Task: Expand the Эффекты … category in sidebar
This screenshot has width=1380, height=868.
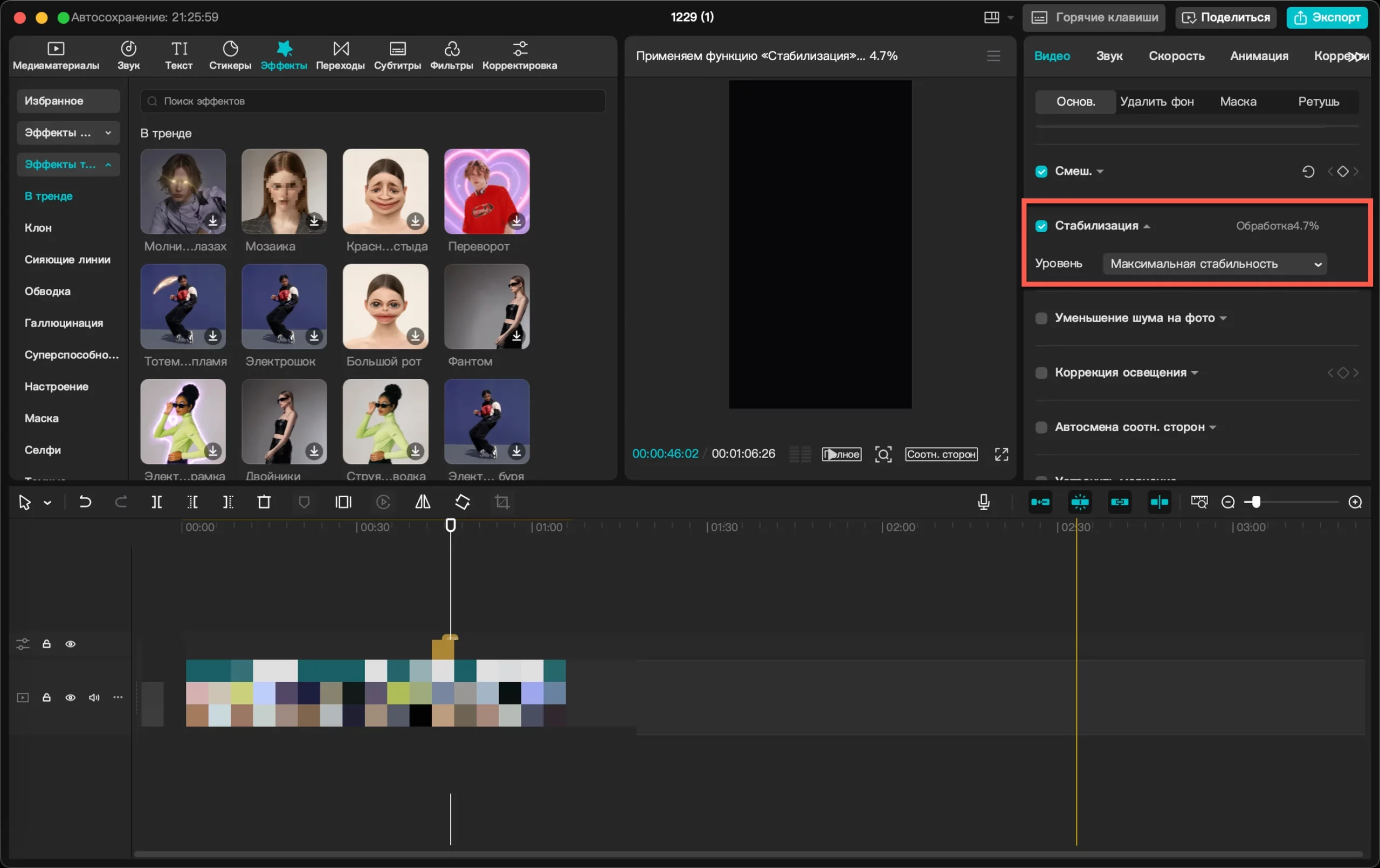Action: pos(67,133)
